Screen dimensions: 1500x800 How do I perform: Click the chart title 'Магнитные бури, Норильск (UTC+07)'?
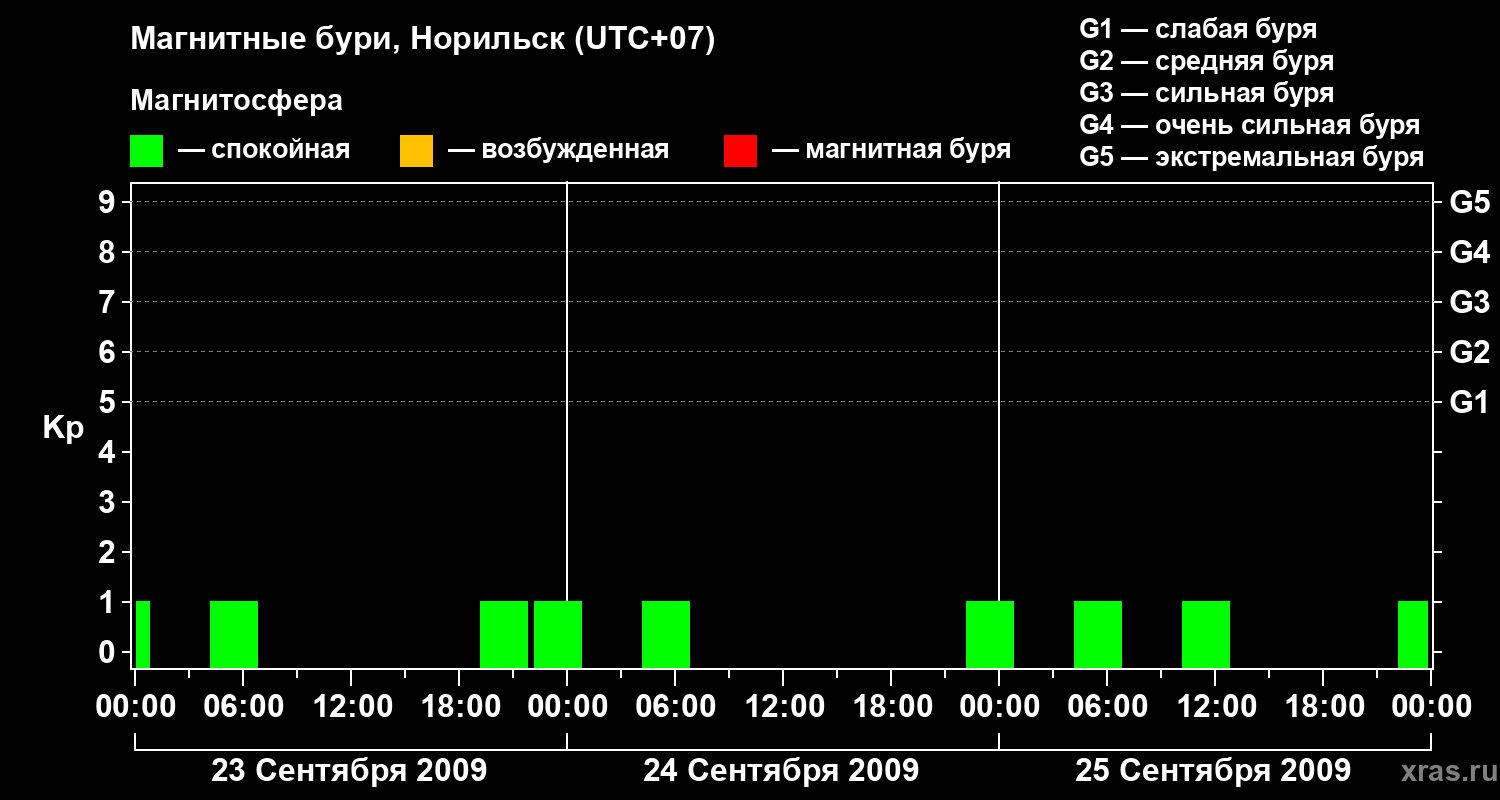tap(423, 40)
